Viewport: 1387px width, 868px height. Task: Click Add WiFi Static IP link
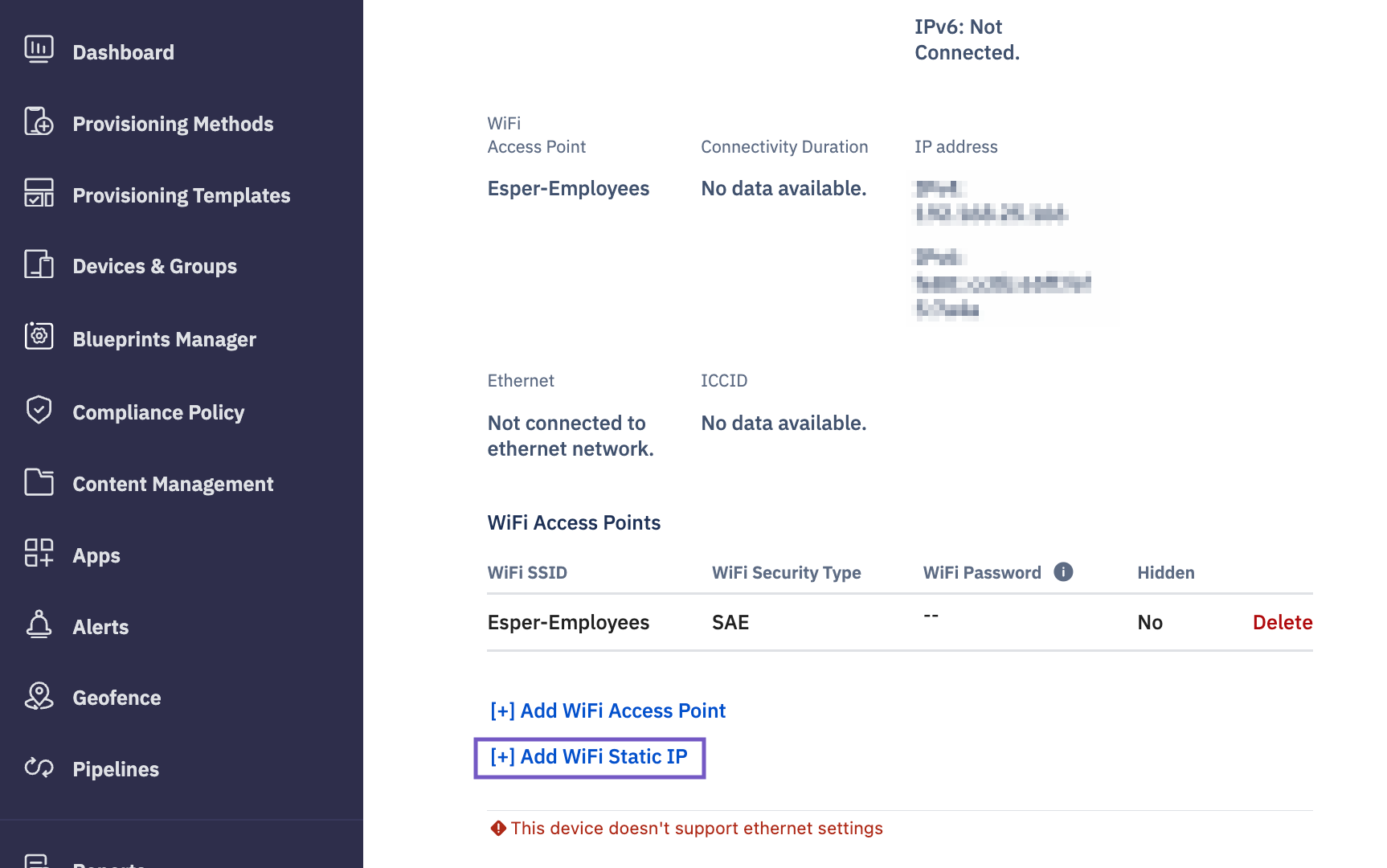click(x=589, y=757)
